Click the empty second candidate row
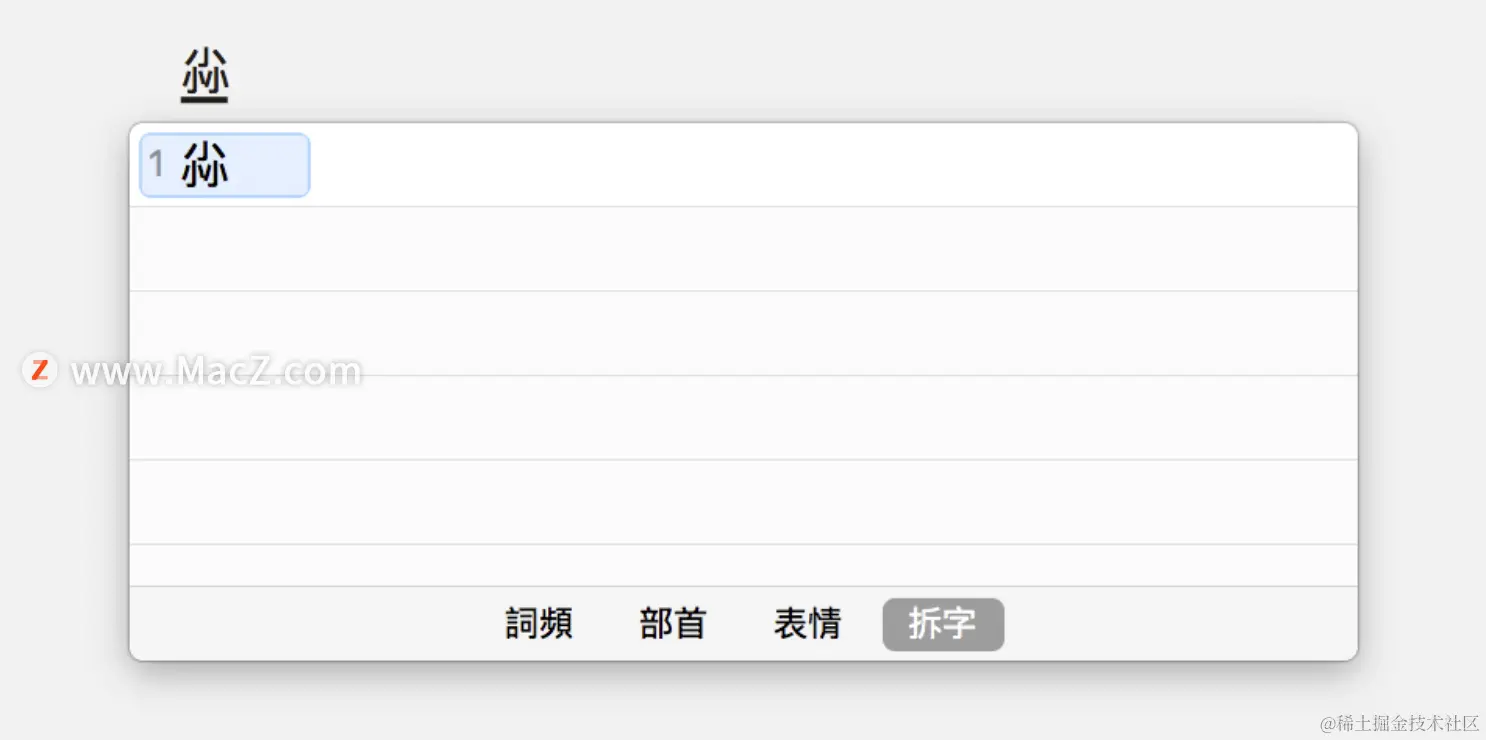The width and height of the screenshot is (1486, 740). (743, 249)
